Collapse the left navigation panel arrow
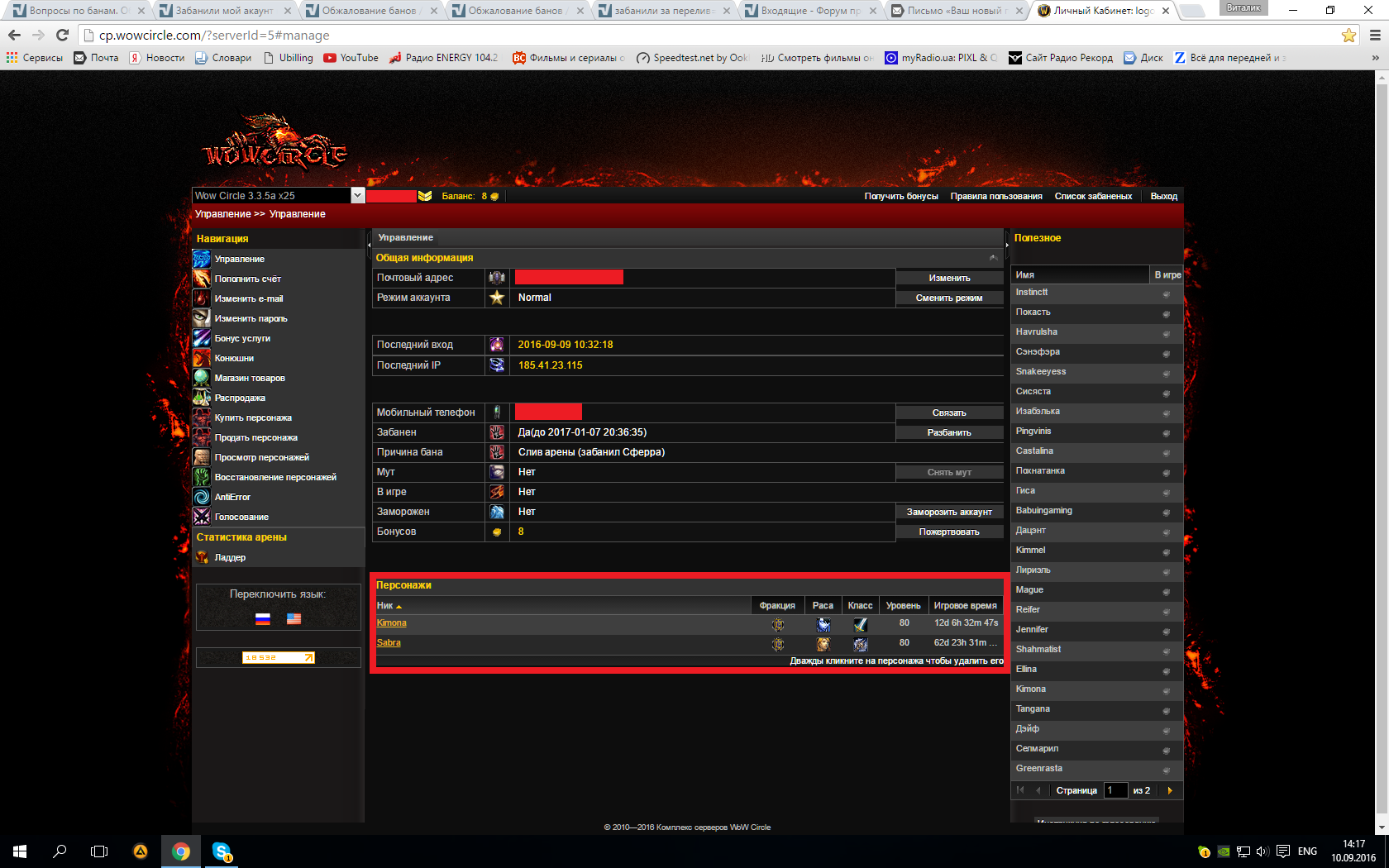Viewport: 1389px width, 868px height. (x=369, y=245)
